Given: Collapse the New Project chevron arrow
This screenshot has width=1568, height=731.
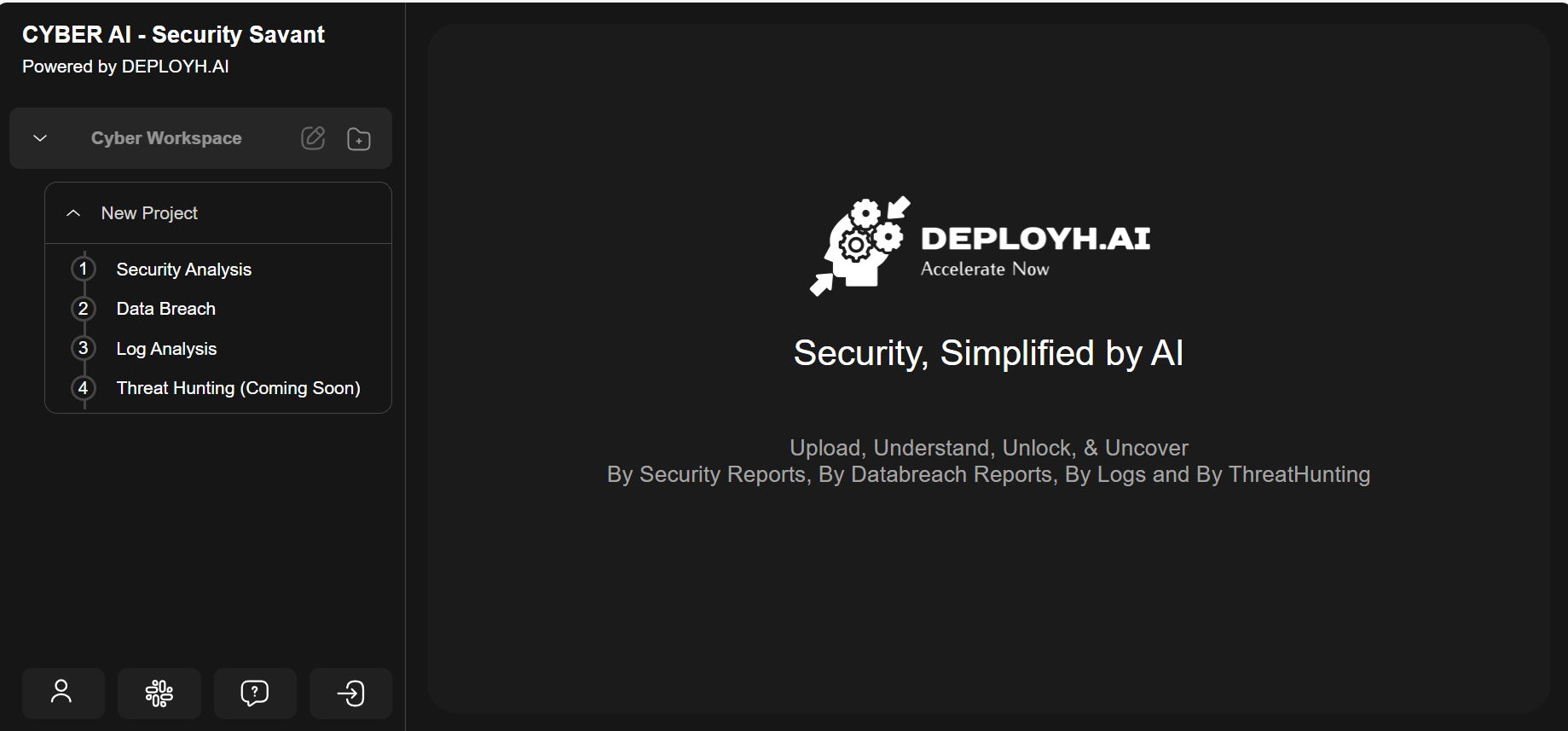Looking at the screenshot, I should click(73, 213).
